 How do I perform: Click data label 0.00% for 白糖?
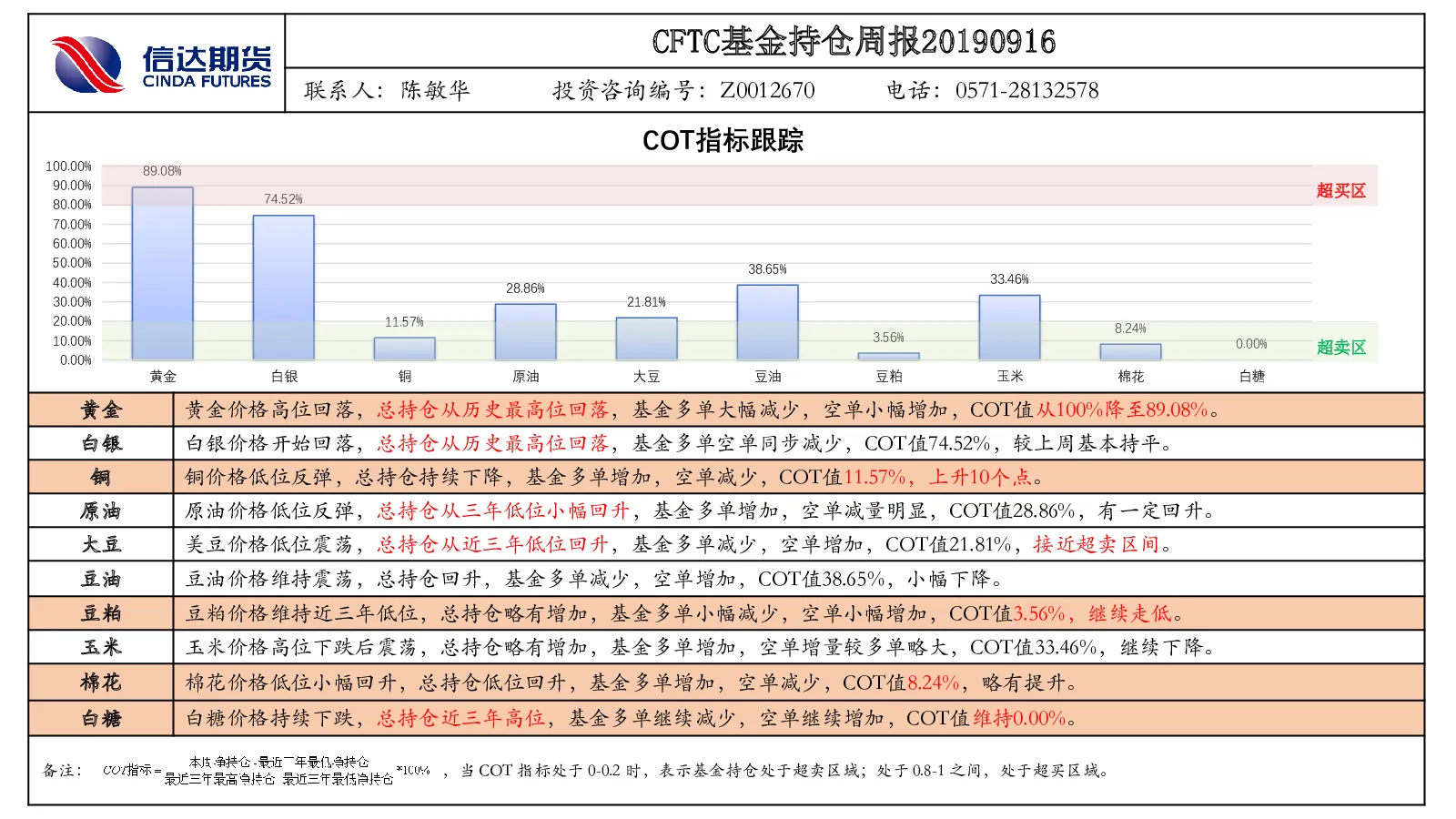click(x=1251, y=344)
